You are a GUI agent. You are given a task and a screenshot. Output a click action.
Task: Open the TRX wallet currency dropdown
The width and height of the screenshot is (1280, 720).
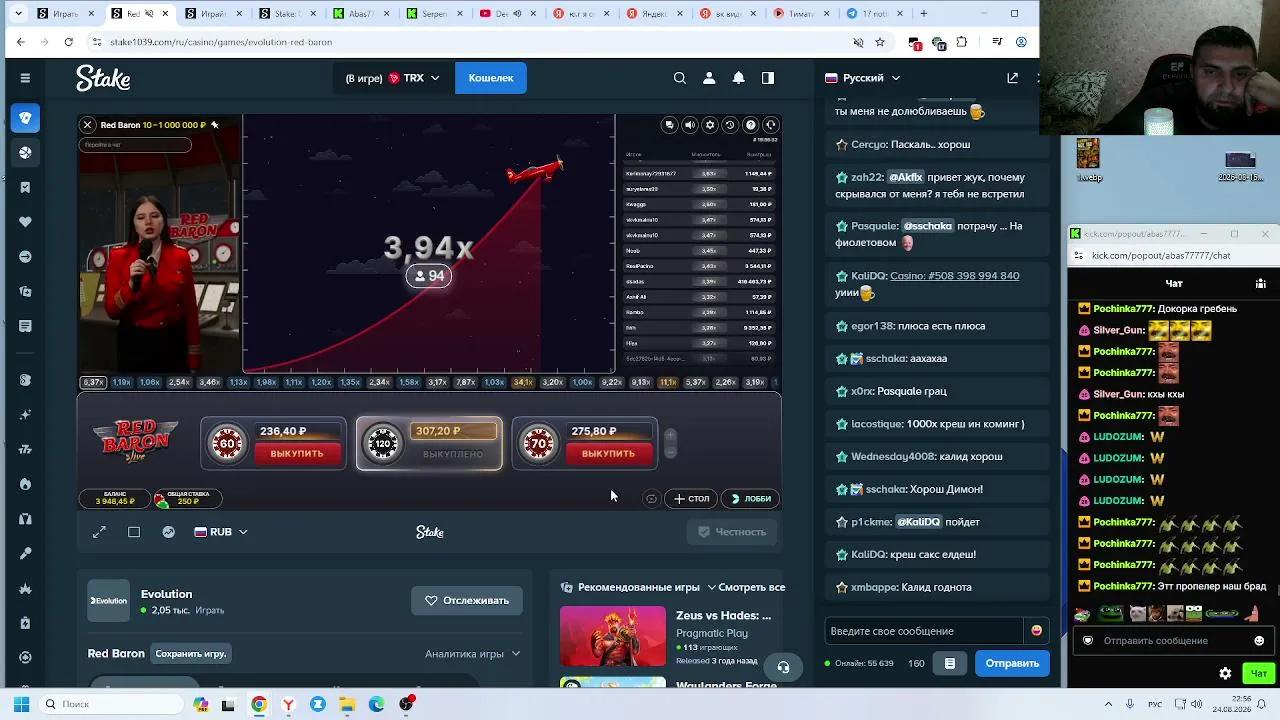(x=392, y=78)
